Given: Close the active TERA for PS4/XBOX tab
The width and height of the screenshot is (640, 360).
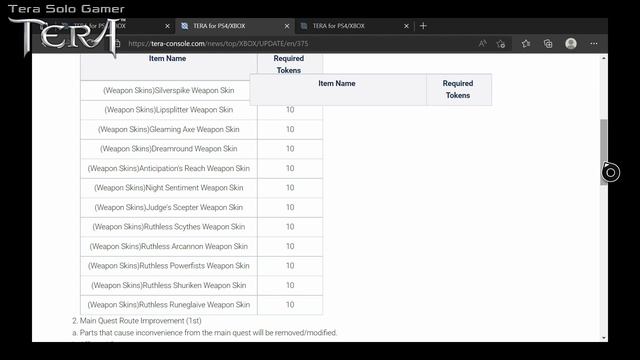Looking at the screenshot, I should pyautogui.click(x=287, y=26).
